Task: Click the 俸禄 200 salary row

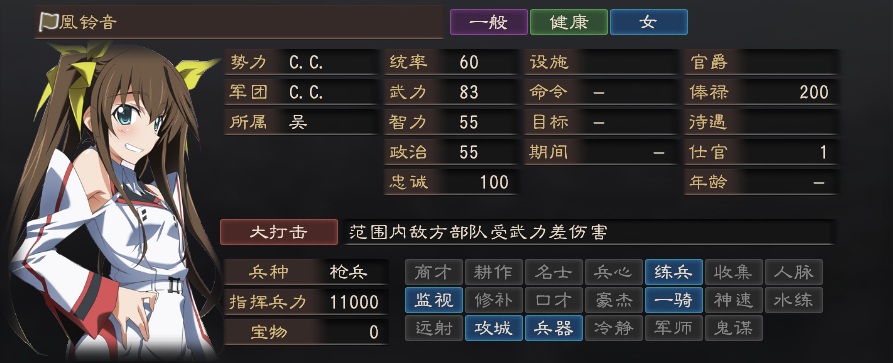Action: click(x=761, y=92)
